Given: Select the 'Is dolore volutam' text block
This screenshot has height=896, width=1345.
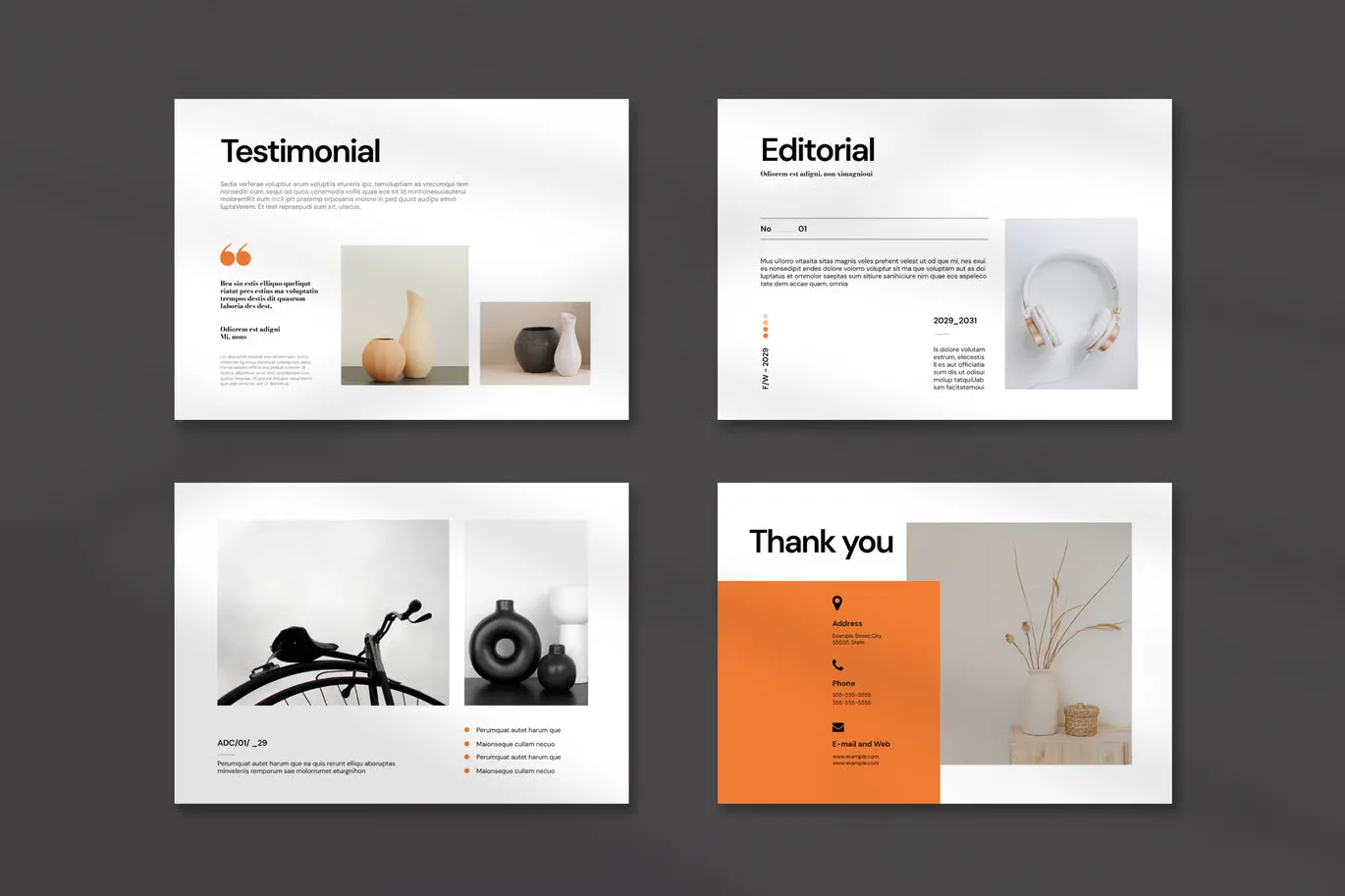Looking at the screenshot, I should click(x=959, y=368).
